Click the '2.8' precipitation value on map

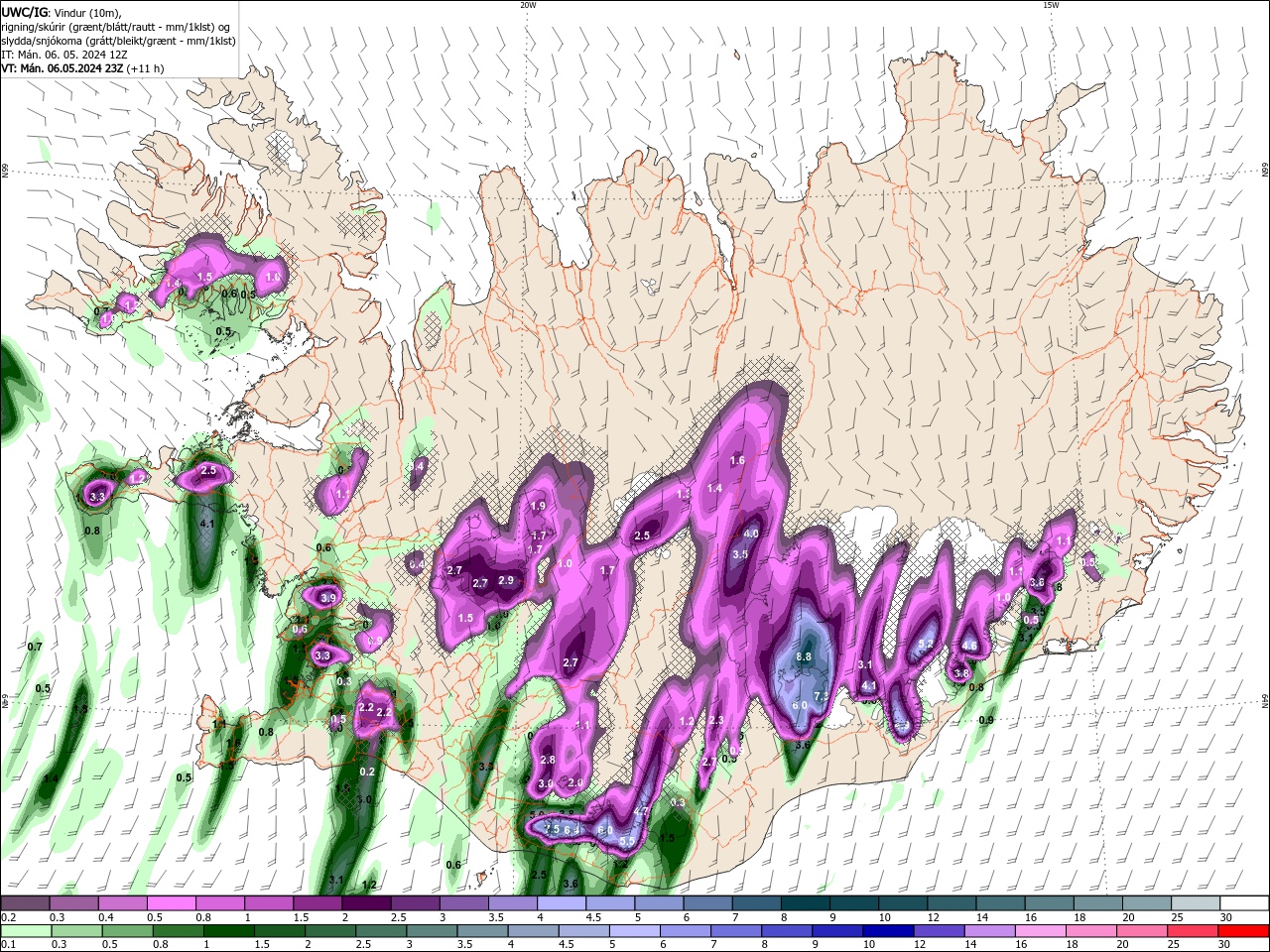[x=548, y=760]
